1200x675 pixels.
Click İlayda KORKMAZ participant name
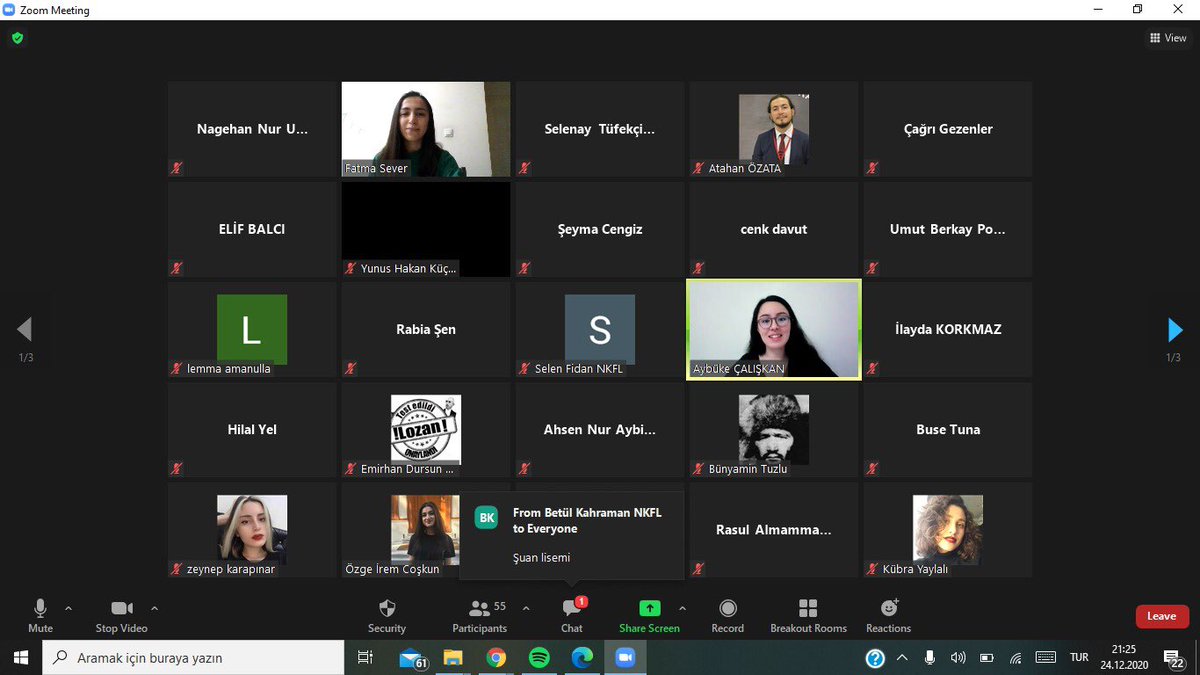(x=948, y=329)
